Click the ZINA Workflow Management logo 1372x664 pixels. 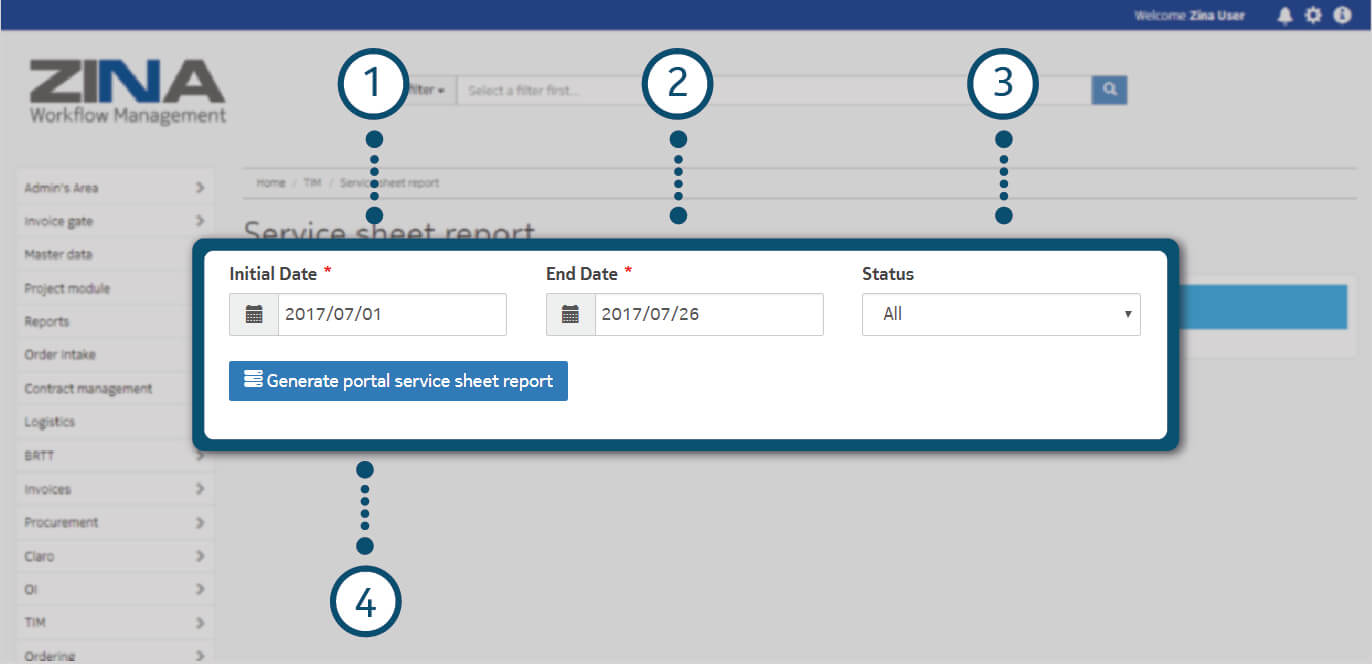[127, 92]
